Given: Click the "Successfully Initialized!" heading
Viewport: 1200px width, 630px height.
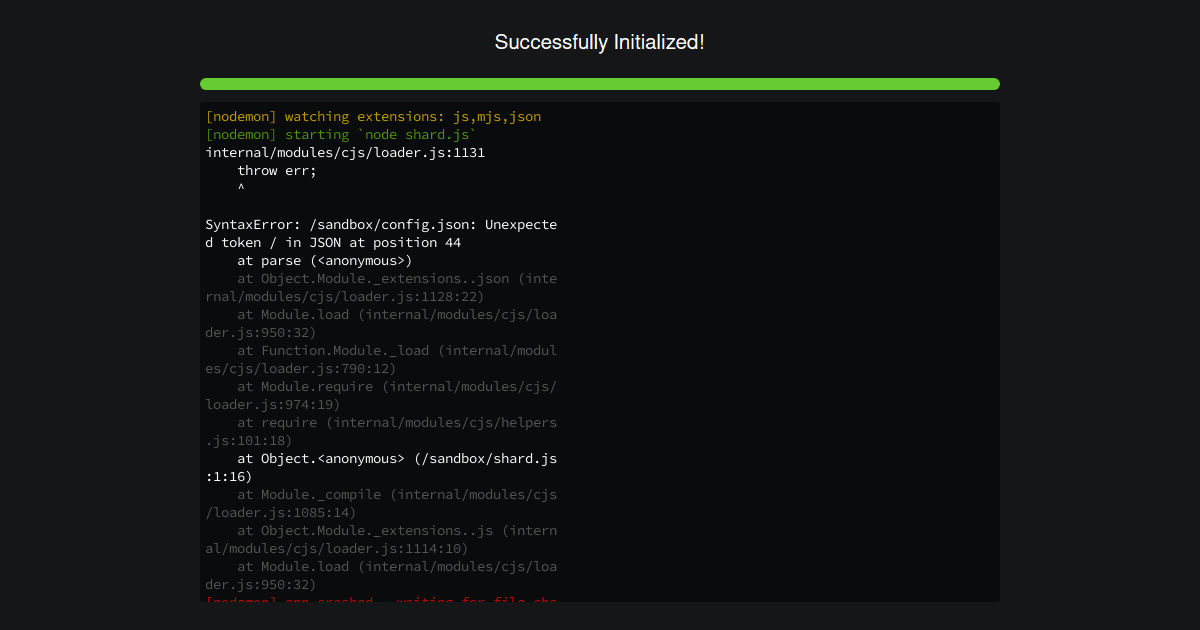Looking at the screenshot, I should coord(600,42).
